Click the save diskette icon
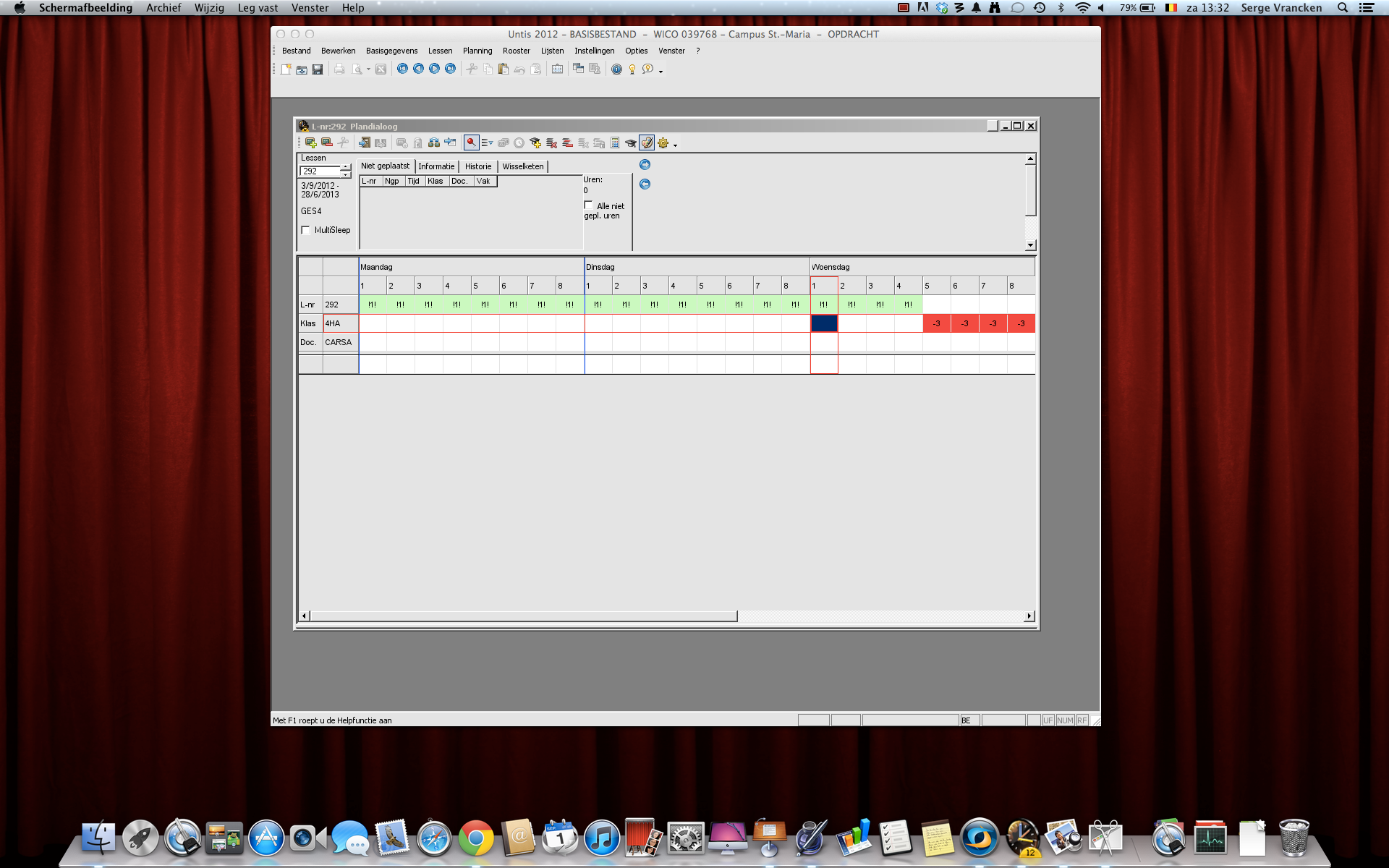This screenshot has height=868, width=1389. click(318, 69)
